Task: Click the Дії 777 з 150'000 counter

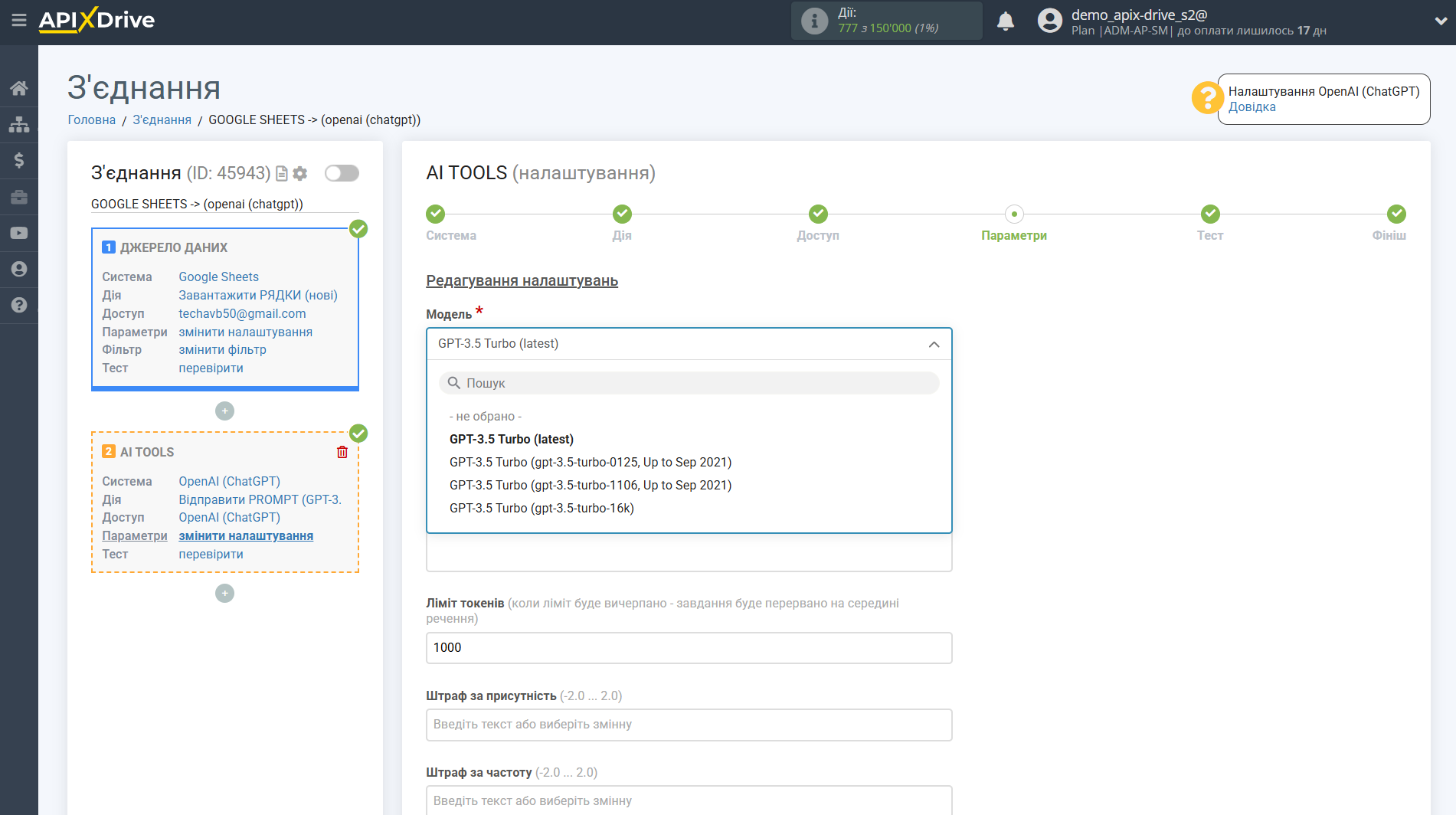Action: [887, 21]
